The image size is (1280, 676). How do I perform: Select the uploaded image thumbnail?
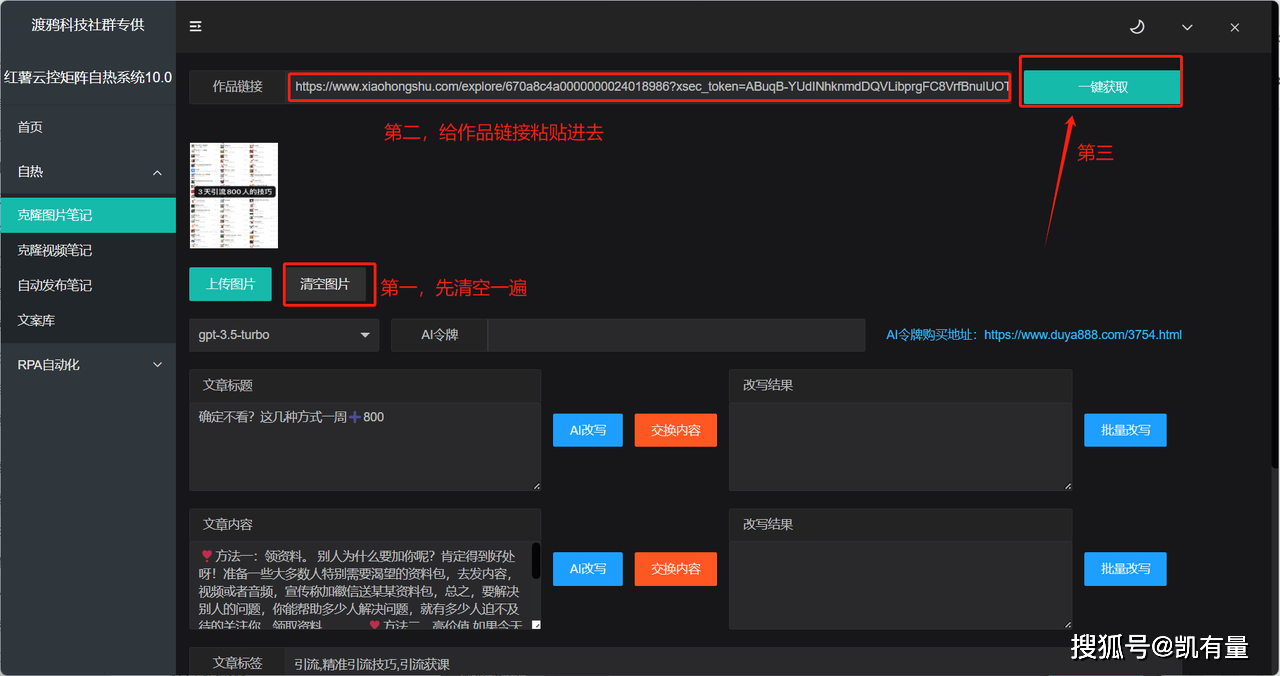coord(233,195)
